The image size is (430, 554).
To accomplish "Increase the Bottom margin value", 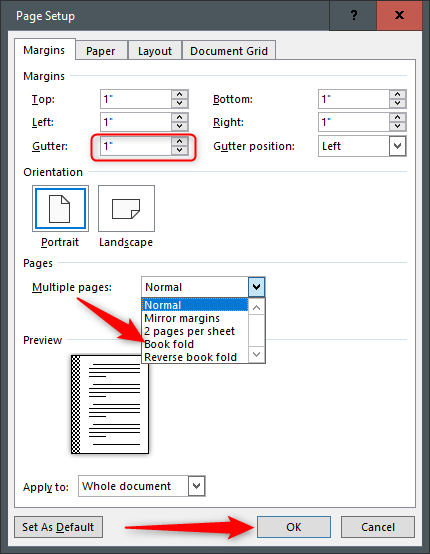I will [x=397, y=94].
